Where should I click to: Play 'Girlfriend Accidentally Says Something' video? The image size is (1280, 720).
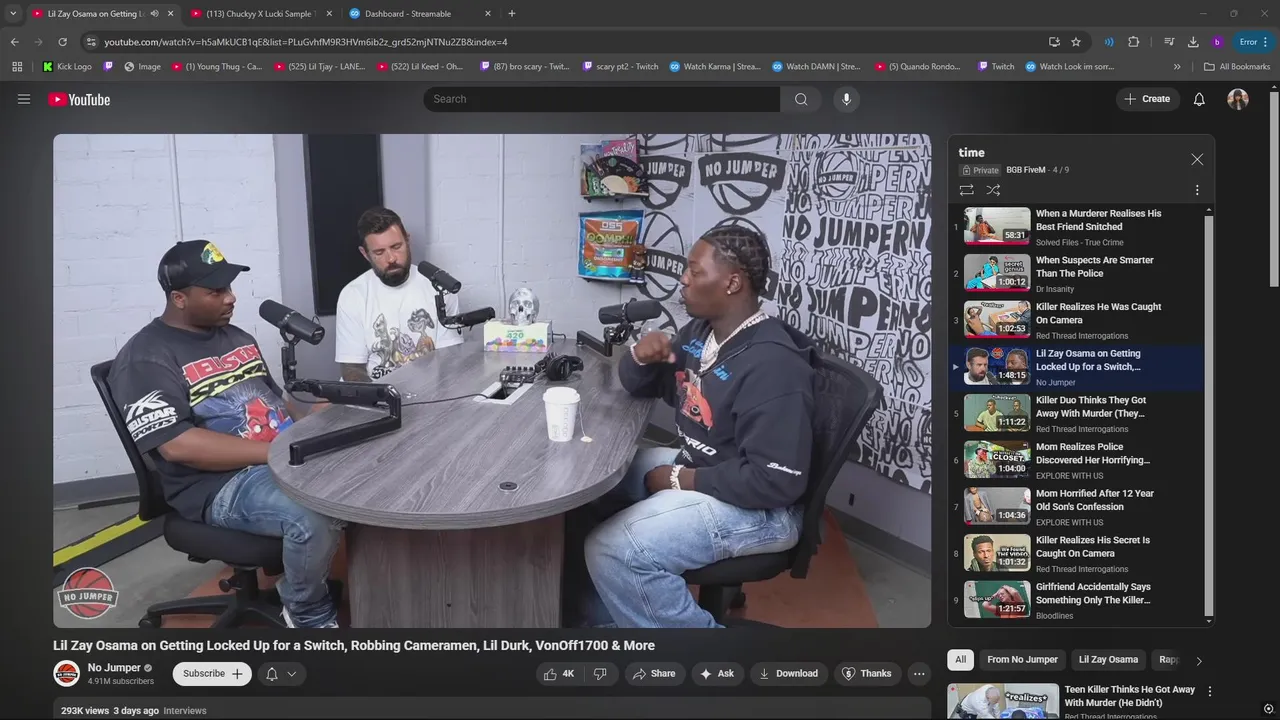pyautogui.click(x=1078, y=600)
